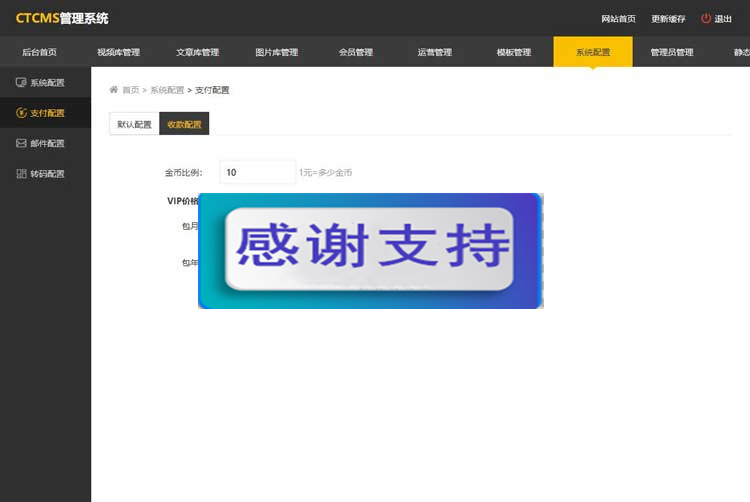Click the 转码配置 sidebar icon

coord(21,174)
